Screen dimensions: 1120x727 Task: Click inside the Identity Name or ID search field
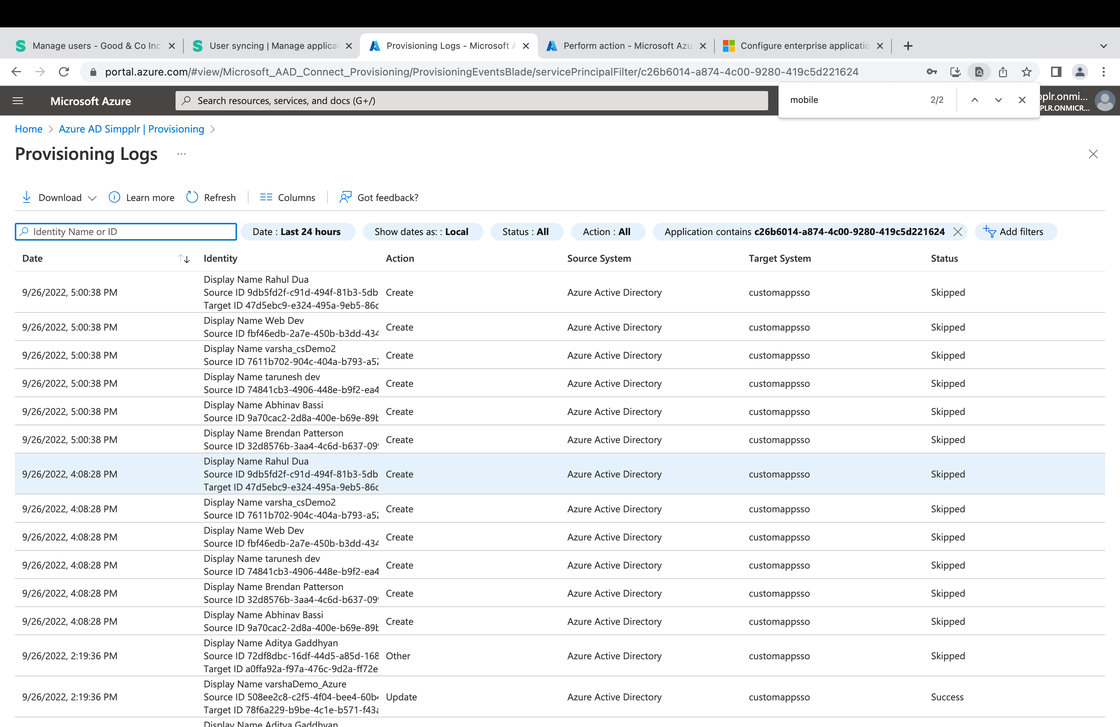[x=125, y=231]
